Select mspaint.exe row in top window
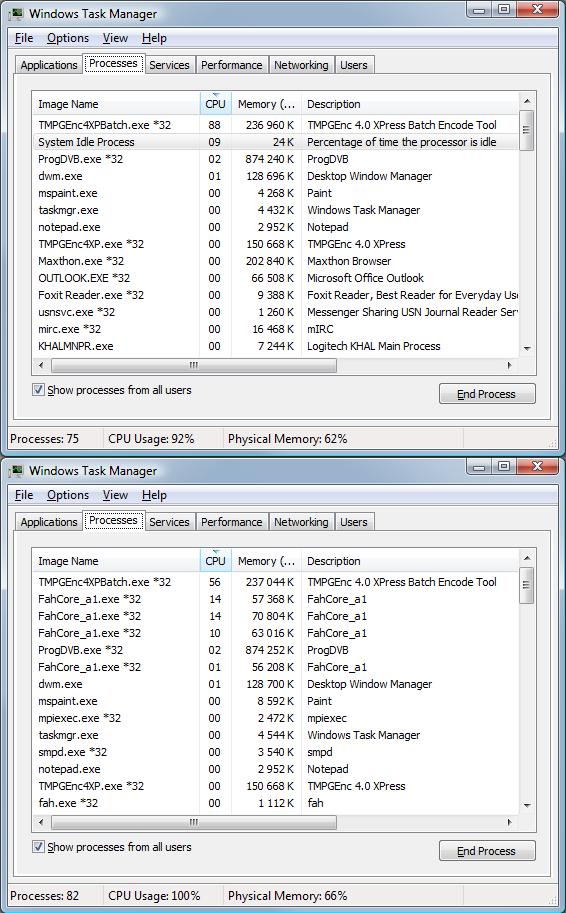Viewport: 566px width, 913px height. click(x=275, y=193)
